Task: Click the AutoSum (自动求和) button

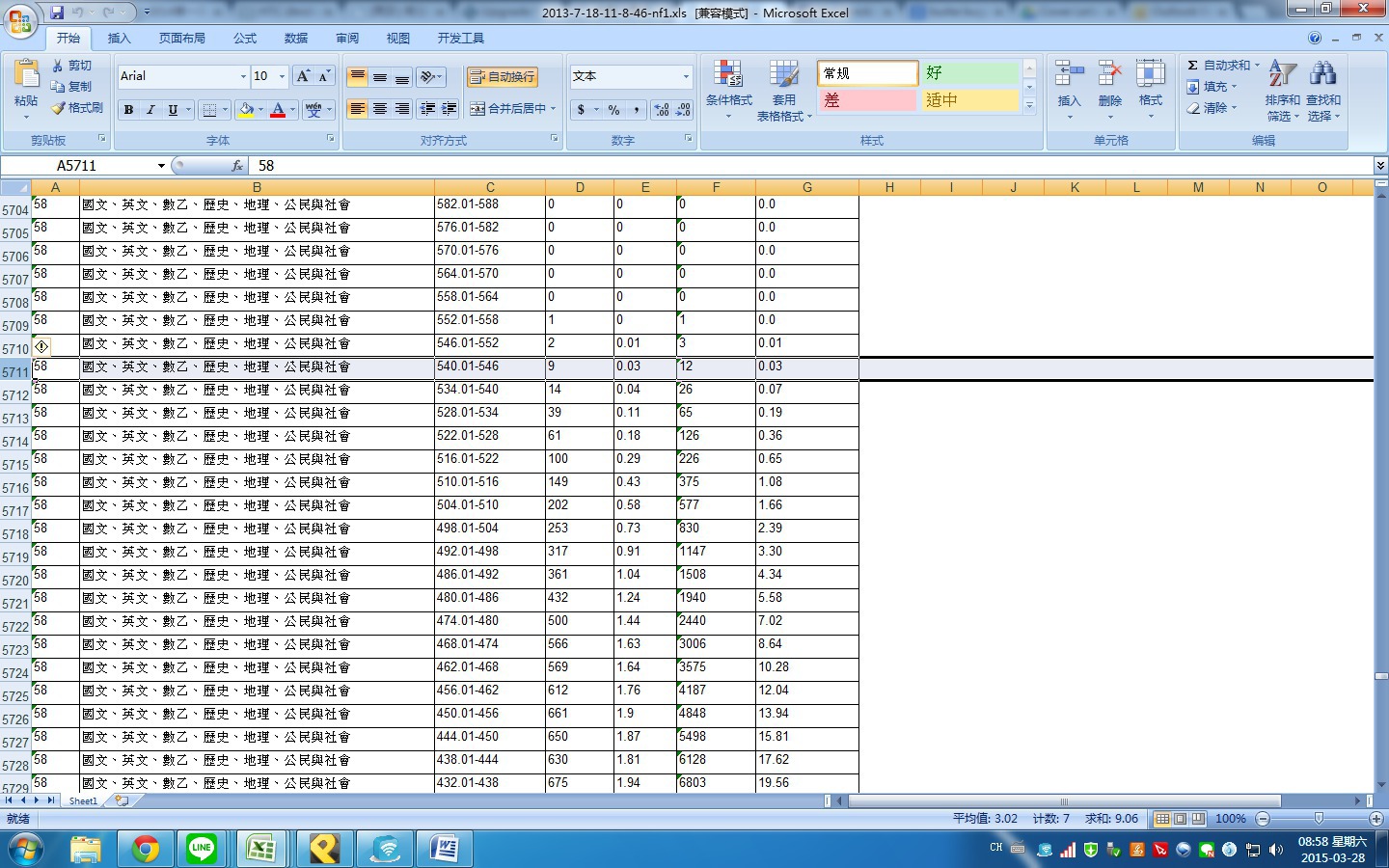Action: pyautogui.click(x=1220, y=66)
